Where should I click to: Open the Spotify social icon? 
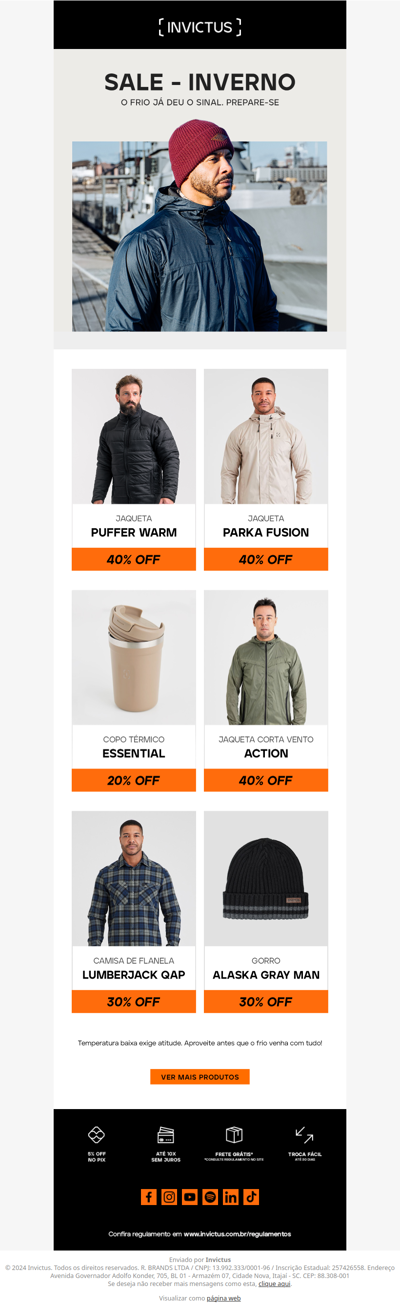pyautogui.click(x=210, y=1197)
